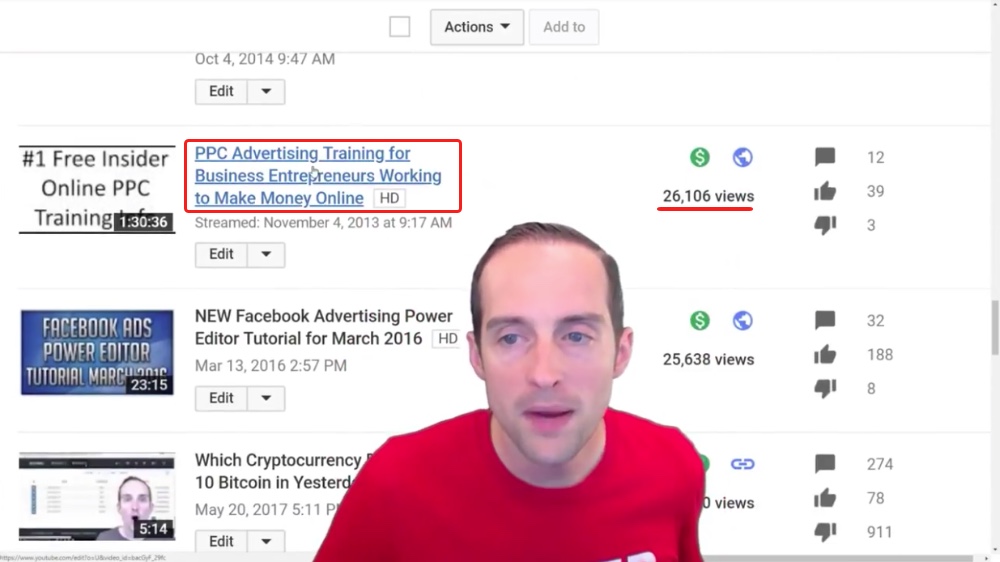
Task: Click the public globe icon for PPC video
Action: [742, 157]
